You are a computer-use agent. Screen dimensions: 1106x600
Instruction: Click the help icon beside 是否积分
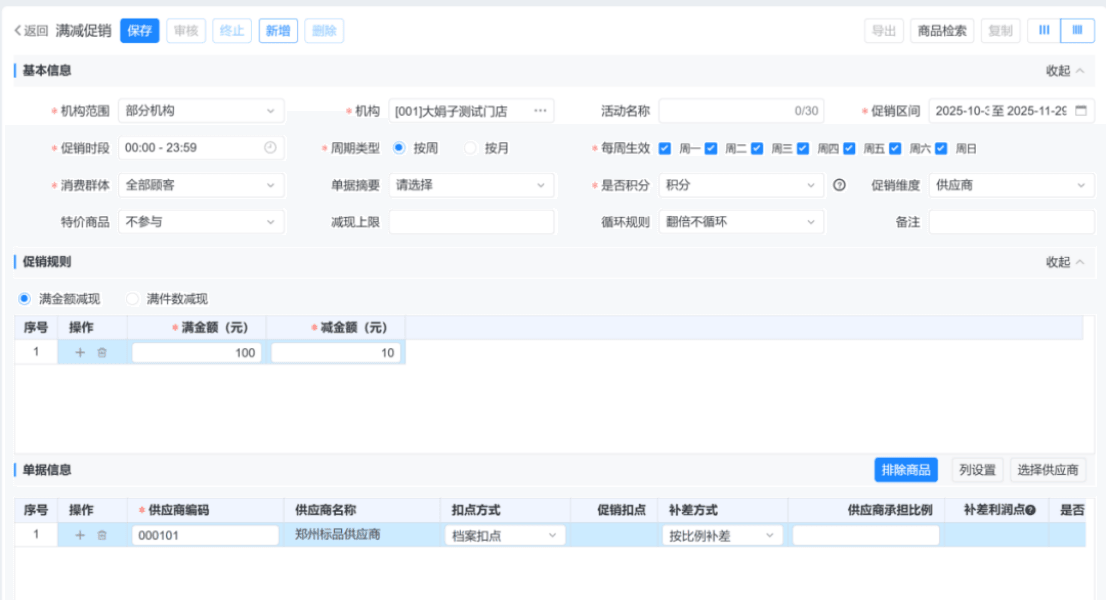coord(839,185)
